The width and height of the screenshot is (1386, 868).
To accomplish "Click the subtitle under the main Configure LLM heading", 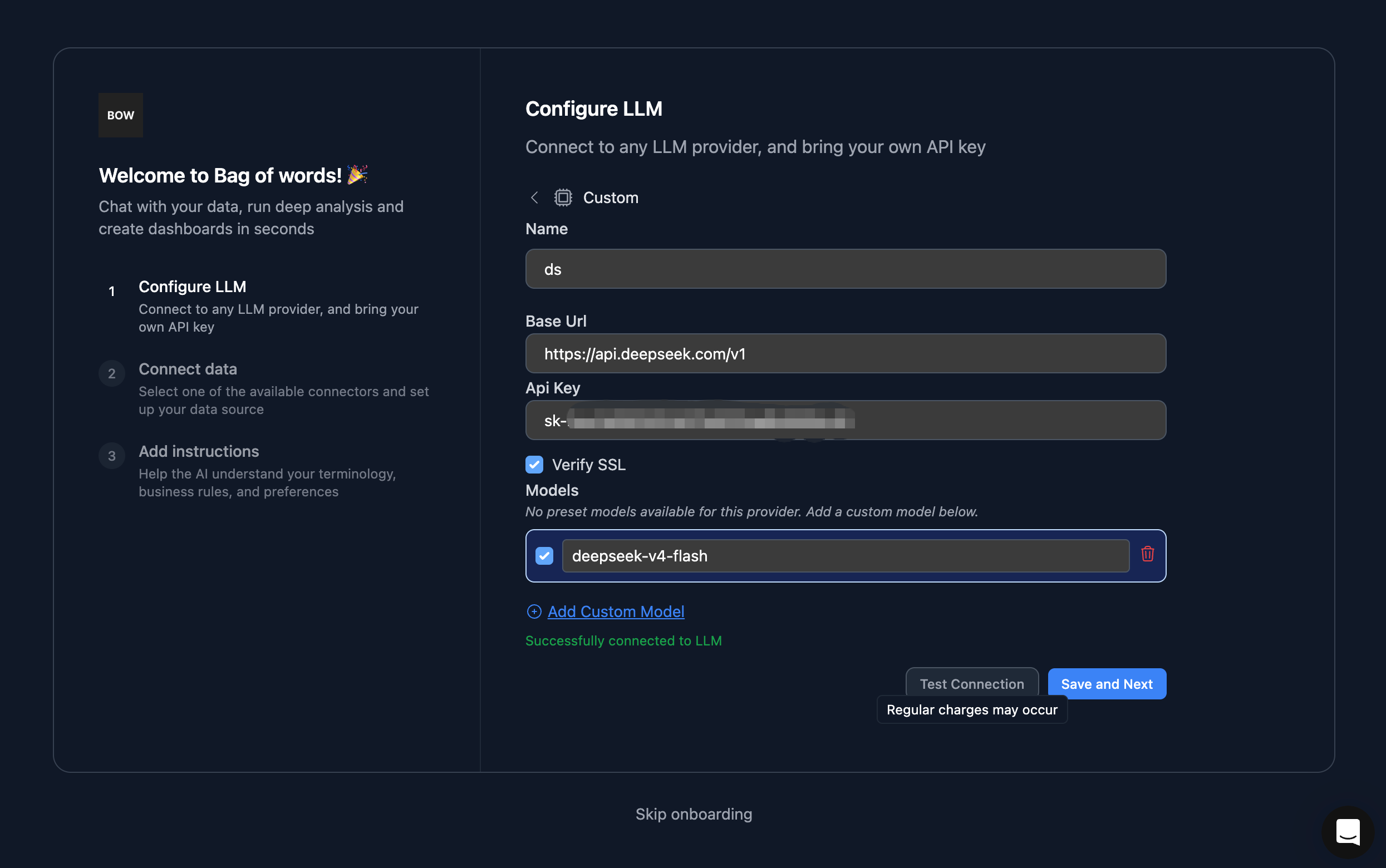I will point(755,147).
